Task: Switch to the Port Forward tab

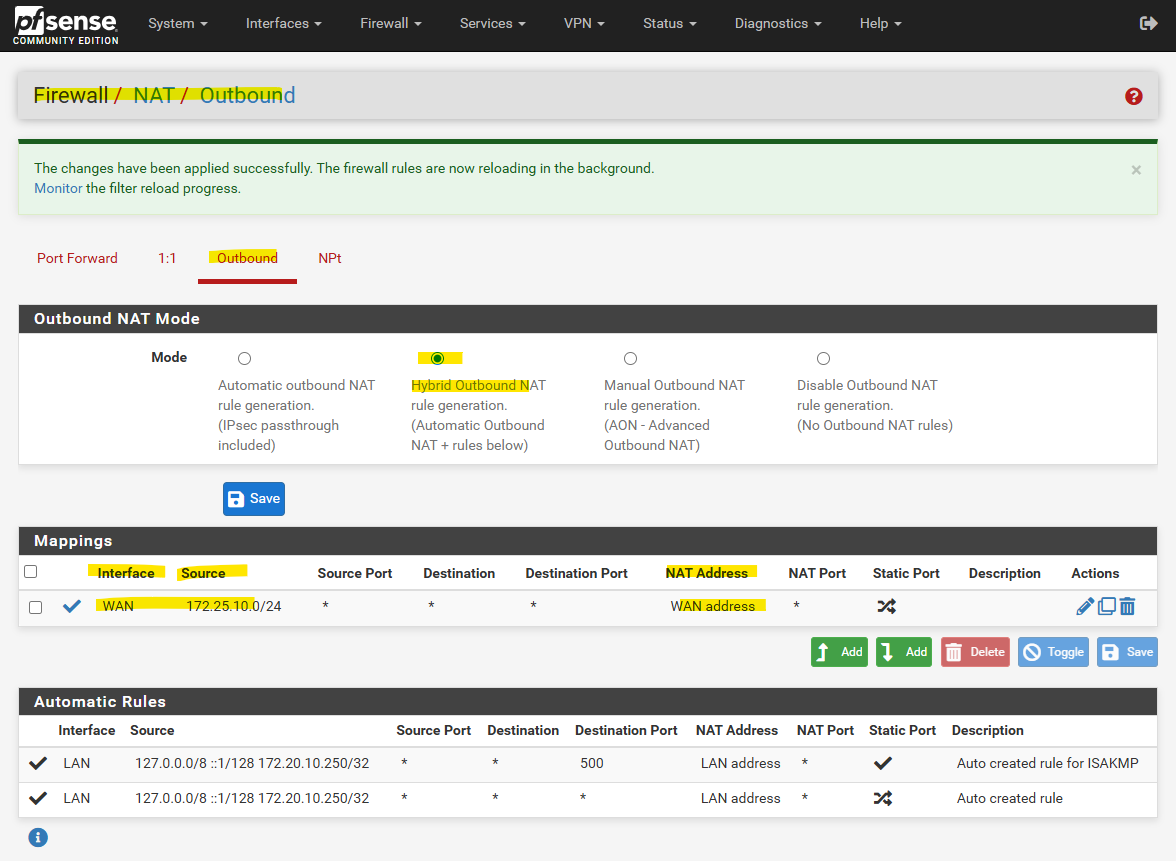Action: pyautogui.click(x=77, y=258)
